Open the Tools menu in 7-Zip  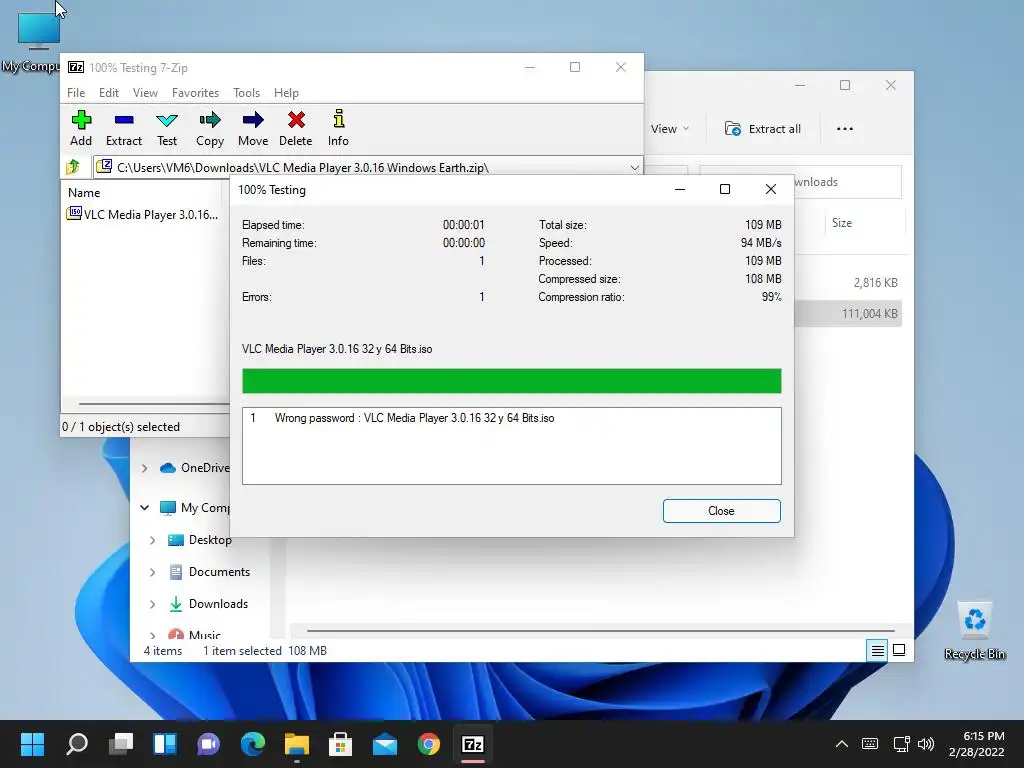click(x=246, y=93)
